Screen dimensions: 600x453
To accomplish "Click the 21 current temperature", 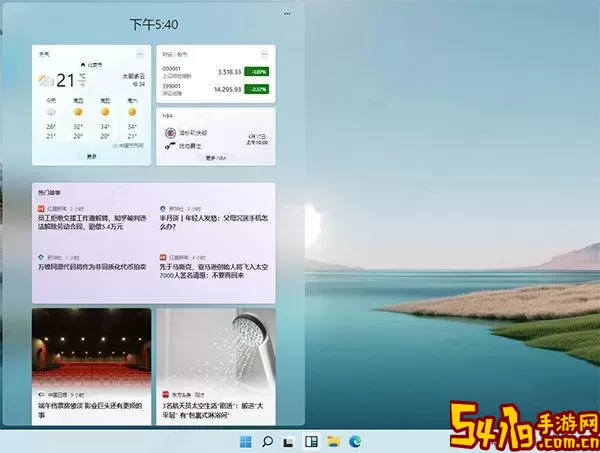I will tap(65, 80).
